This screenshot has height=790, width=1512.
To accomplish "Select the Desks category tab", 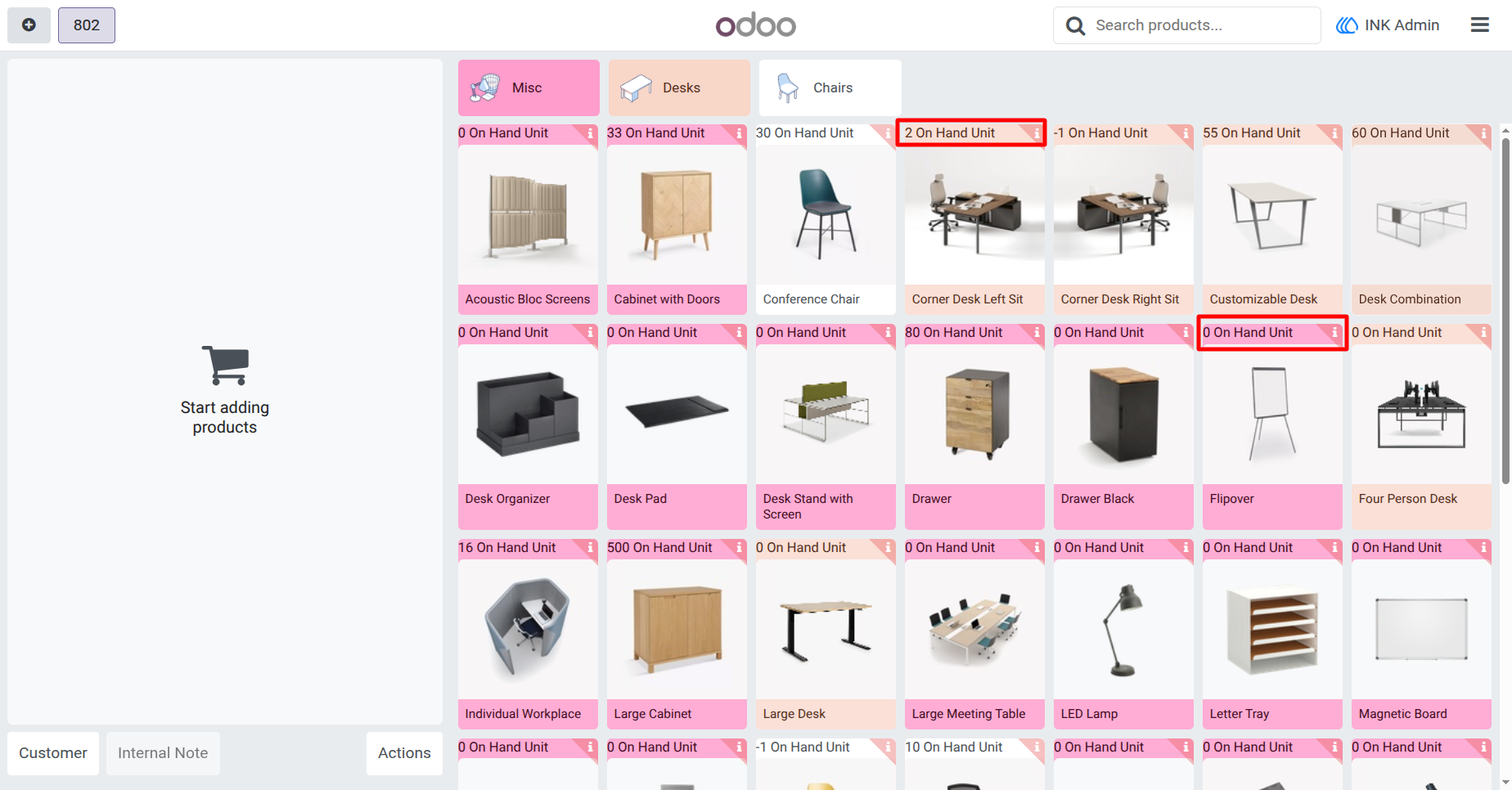I will pos(679,88).
